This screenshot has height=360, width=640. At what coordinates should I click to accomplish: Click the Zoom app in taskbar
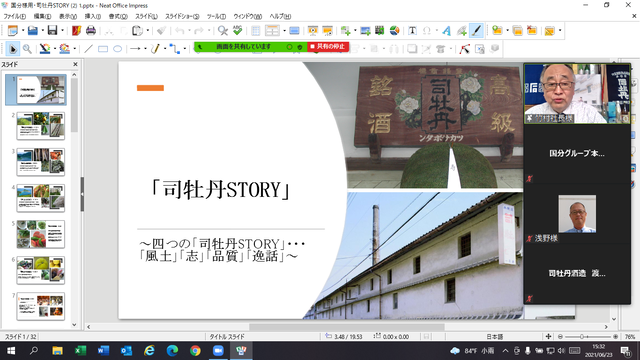[x=218, y=351]
